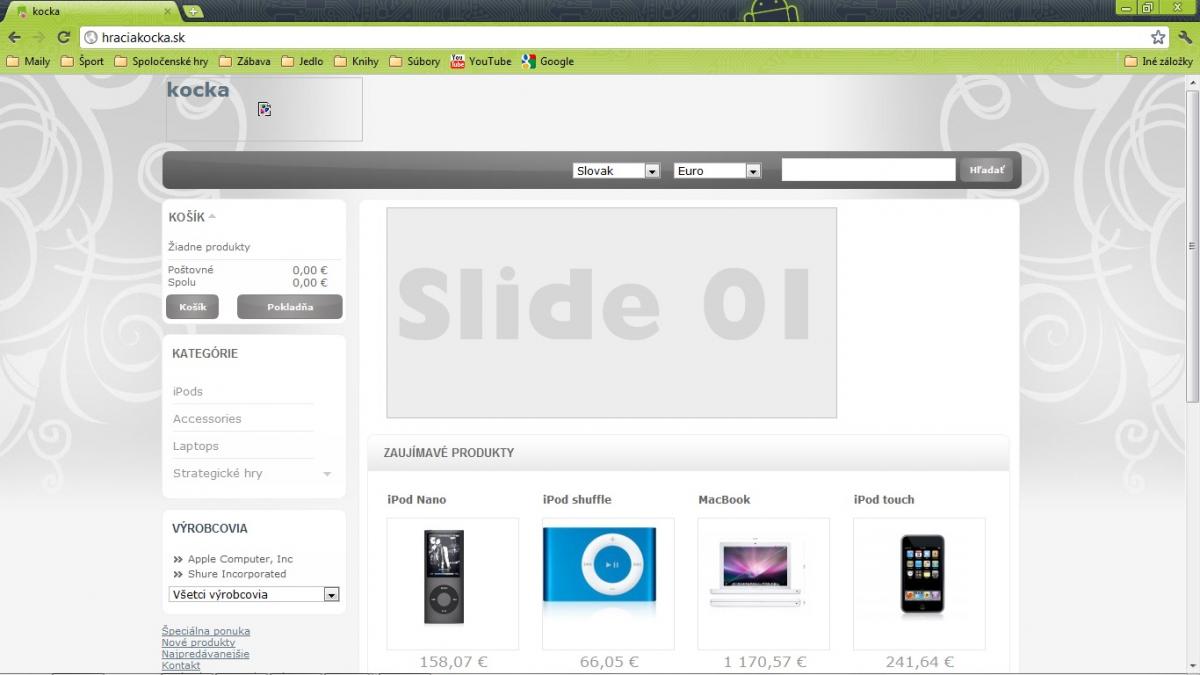Click the 1 170,57 € price
The width and height of the screenshot is (1200, 675).
[765, 661]
